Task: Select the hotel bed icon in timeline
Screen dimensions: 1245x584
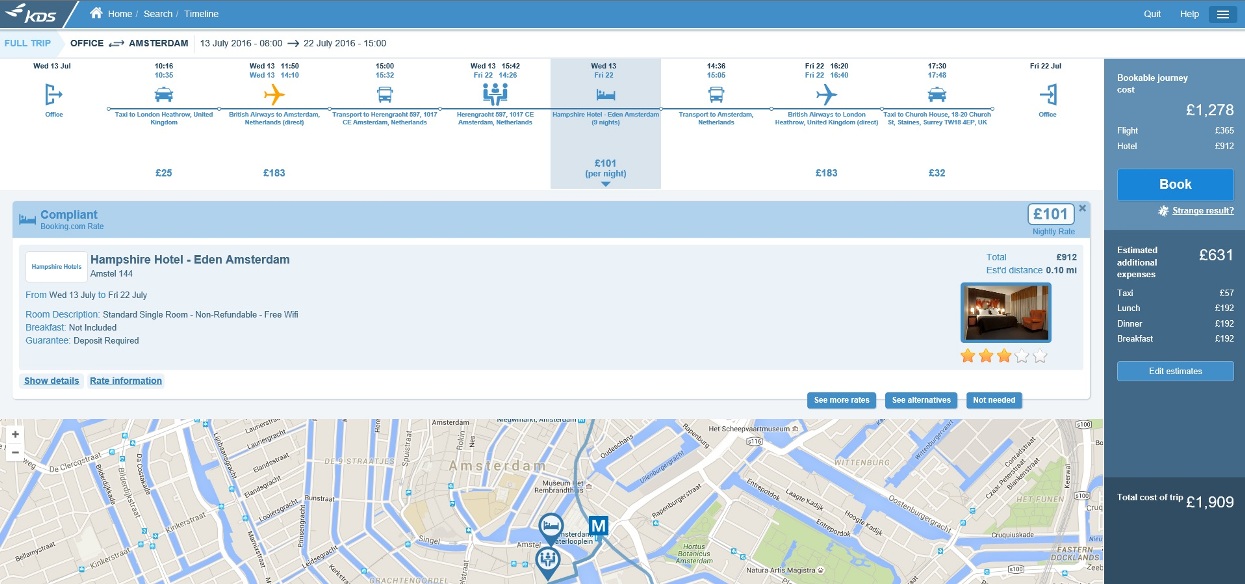Action: click(x=605, y=95)
